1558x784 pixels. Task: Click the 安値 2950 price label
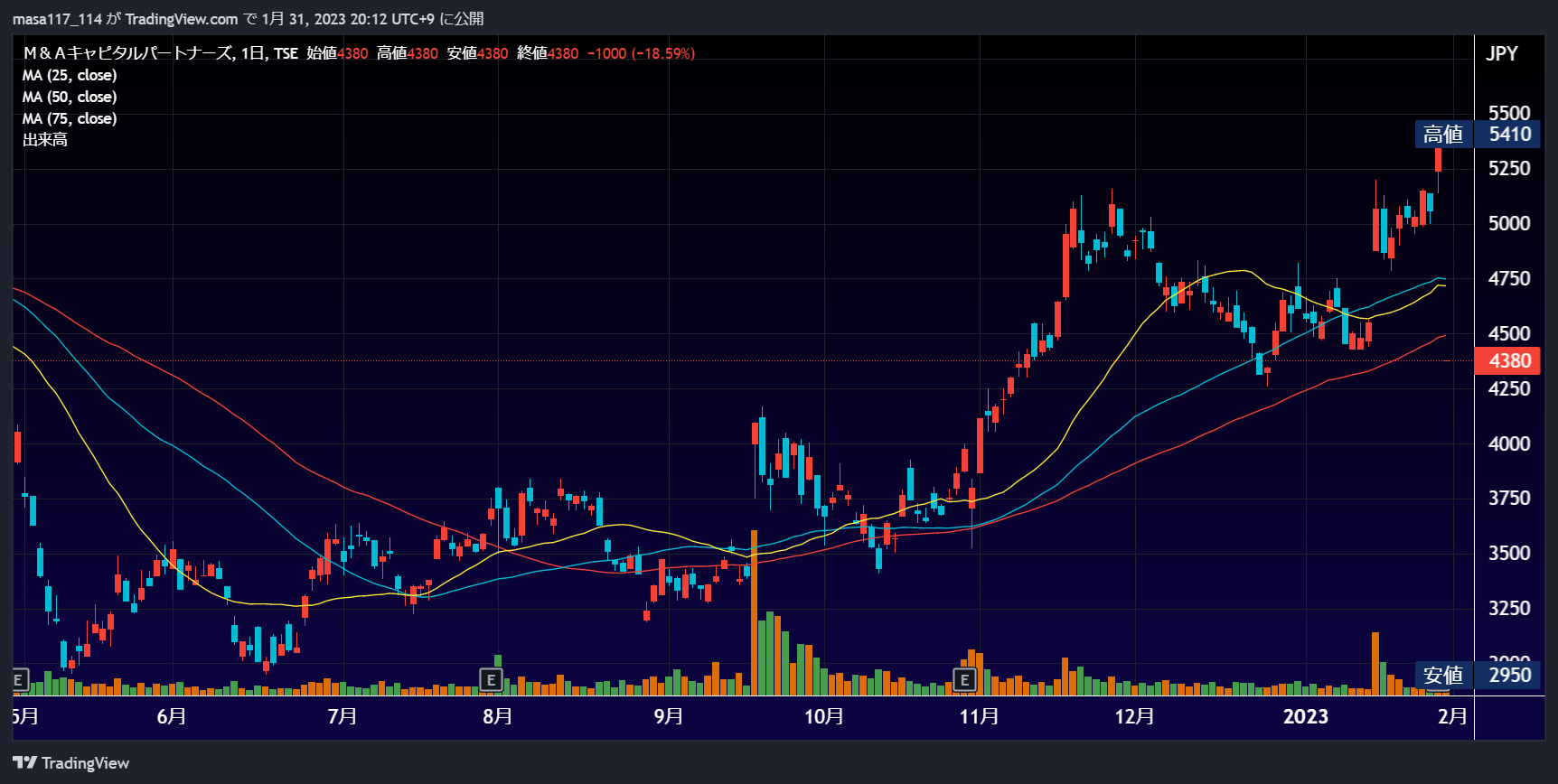point(1477,675)
